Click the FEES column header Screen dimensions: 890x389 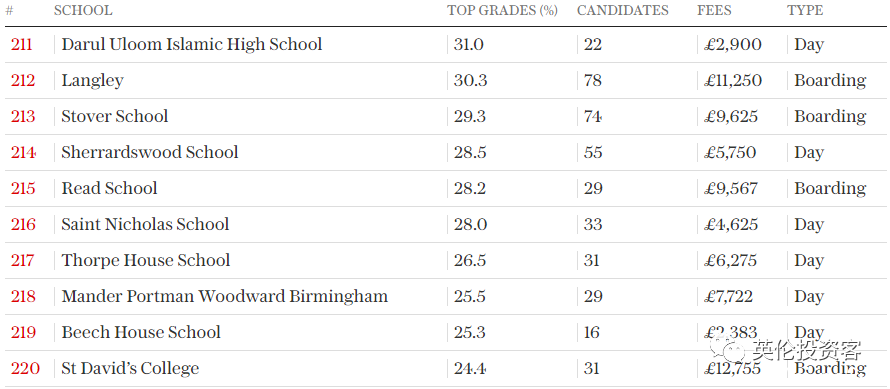tap(715, 10)
